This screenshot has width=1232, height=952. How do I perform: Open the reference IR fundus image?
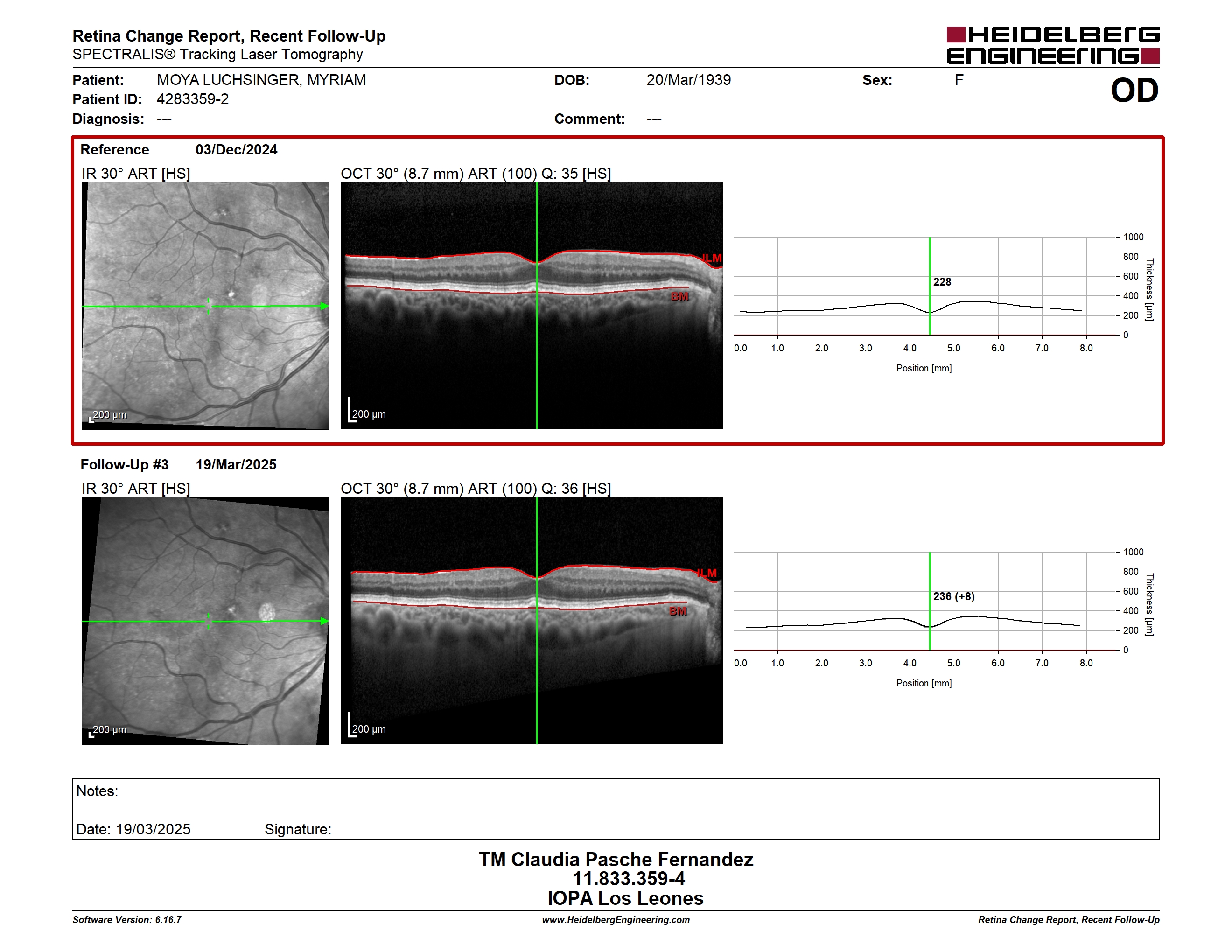click(205, 306)
